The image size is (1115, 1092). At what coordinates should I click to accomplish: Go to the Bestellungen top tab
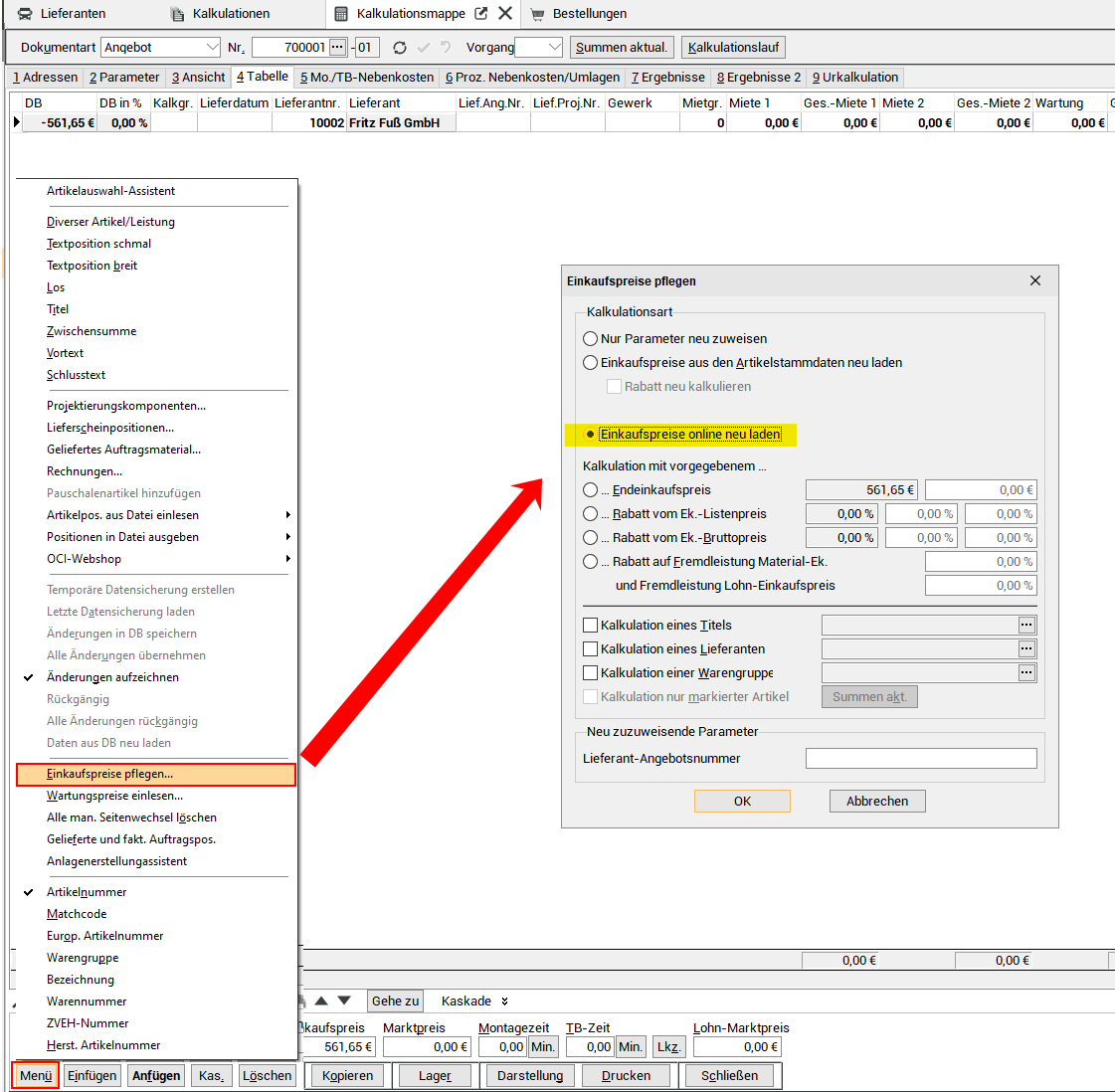click(x=580, y=14)
